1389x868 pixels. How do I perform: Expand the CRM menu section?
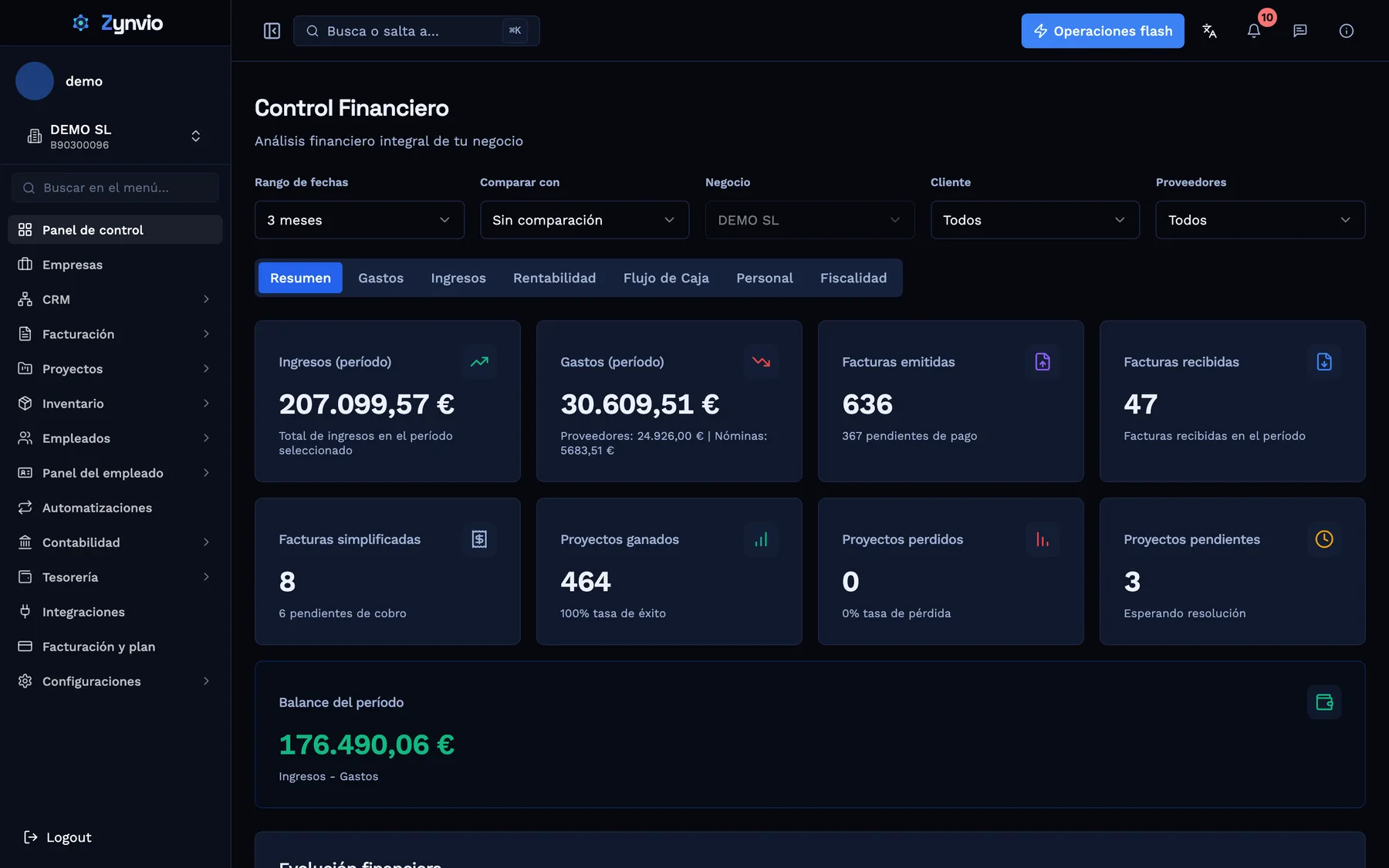tap(115, 299)
